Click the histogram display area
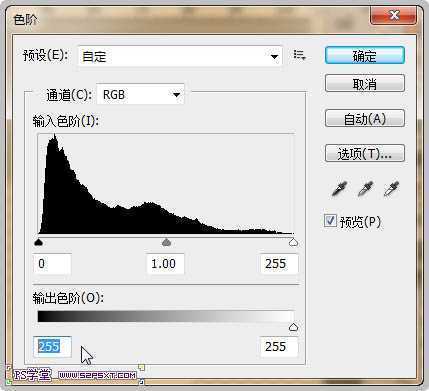The width and height of the screenshot is (429, 391). coord(166,184)
